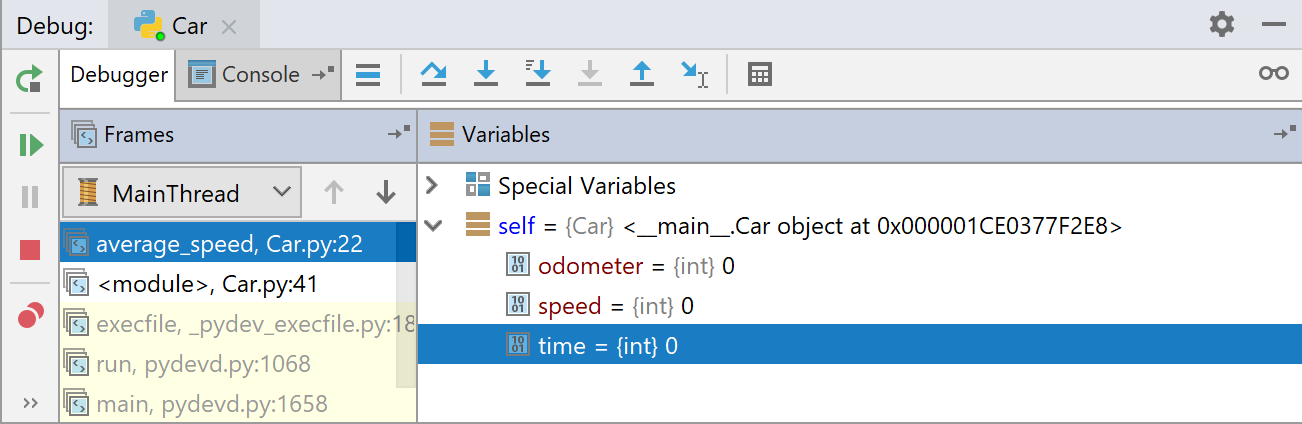Collapse the self Car object node

coord(432,226)
